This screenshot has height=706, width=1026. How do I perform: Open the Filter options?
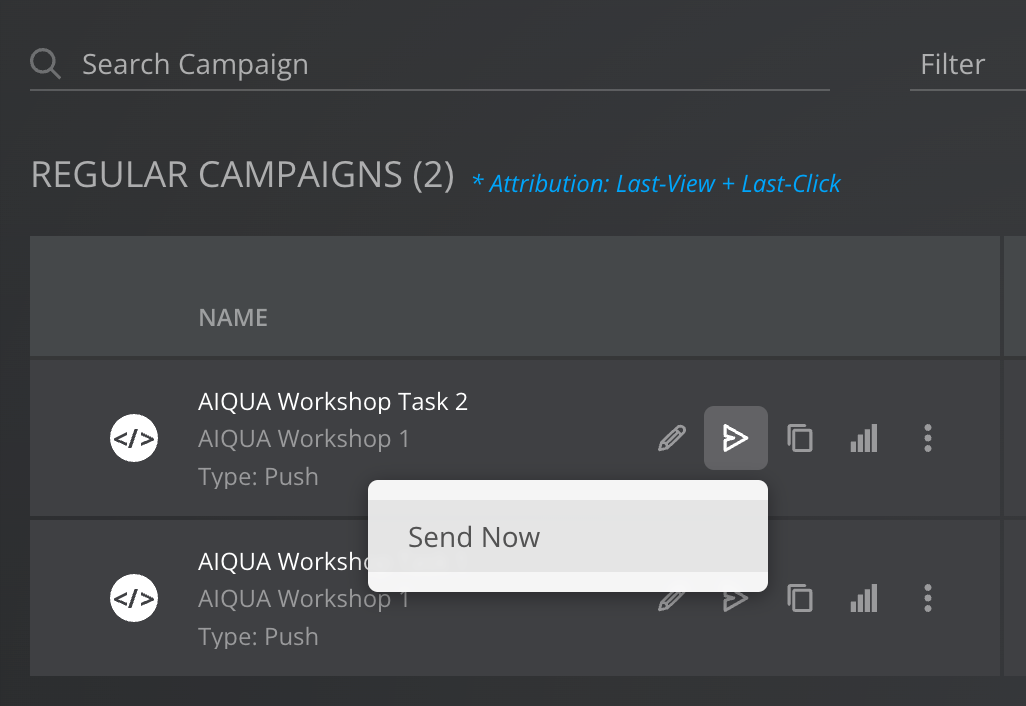pos(951,63)
